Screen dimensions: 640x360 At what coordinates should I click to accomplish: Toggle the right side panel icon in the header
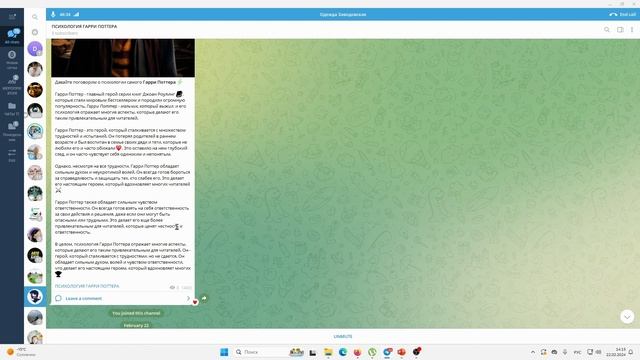[x=620, y=29]
